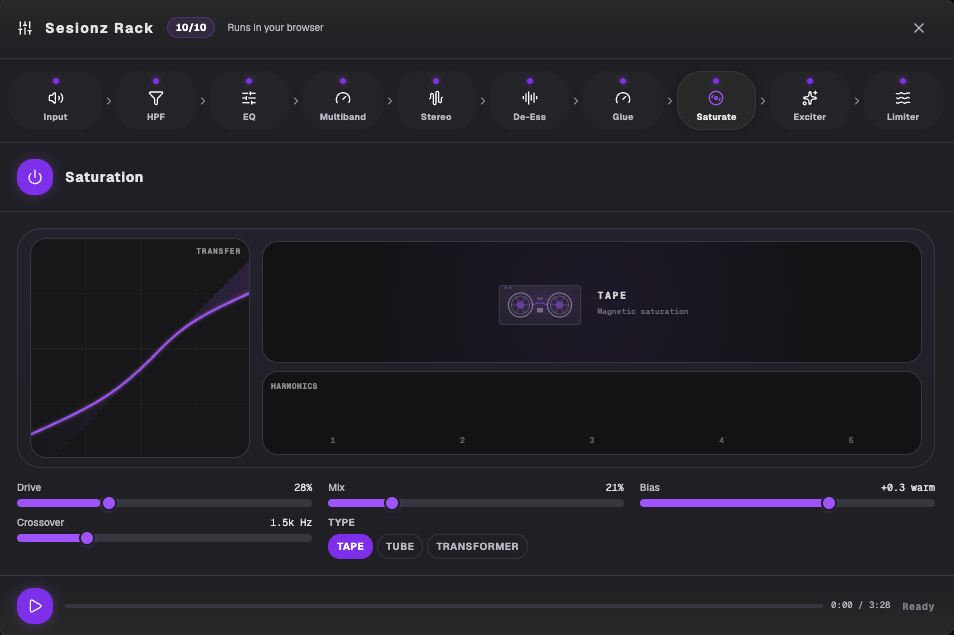This screenshot has width=954, height=635.
Task: Click the chevron between De-Ess and Glue
Action: coord(576,101)
